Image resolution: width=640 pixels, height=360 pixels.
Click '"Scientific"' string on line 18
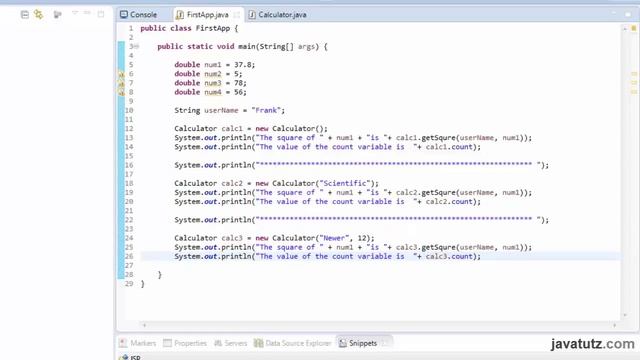coord(345,183)
